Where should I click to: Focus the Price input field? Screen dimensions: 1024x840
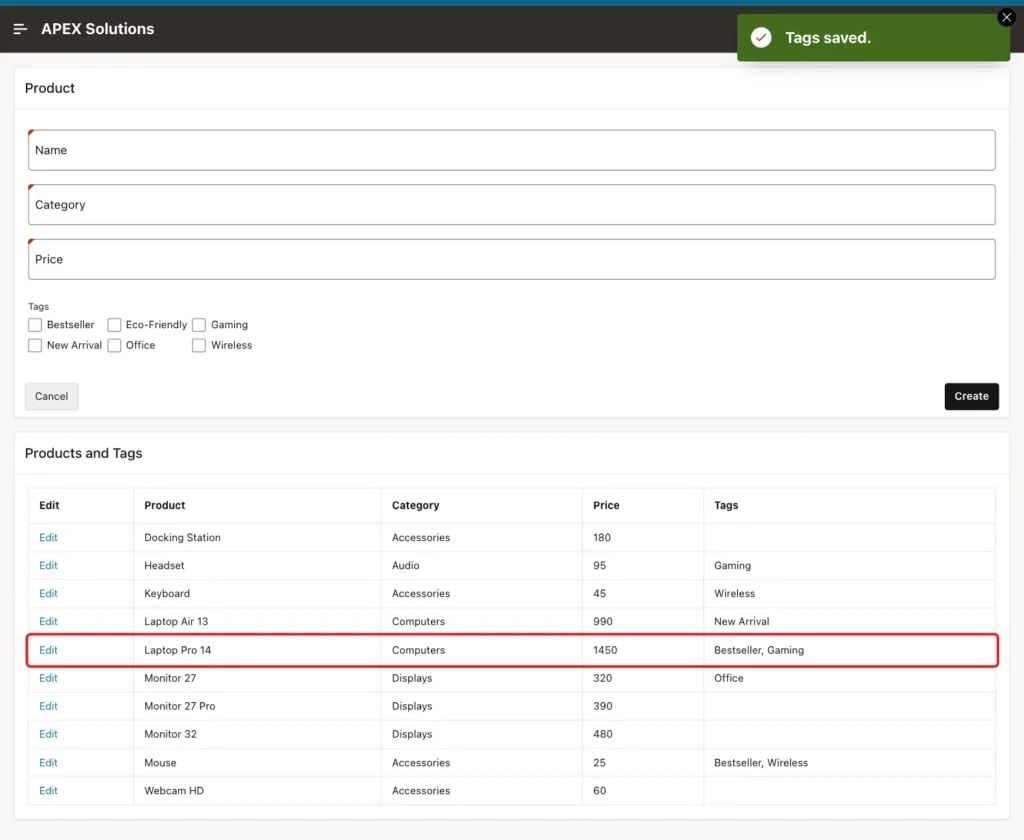click(511, 259)
